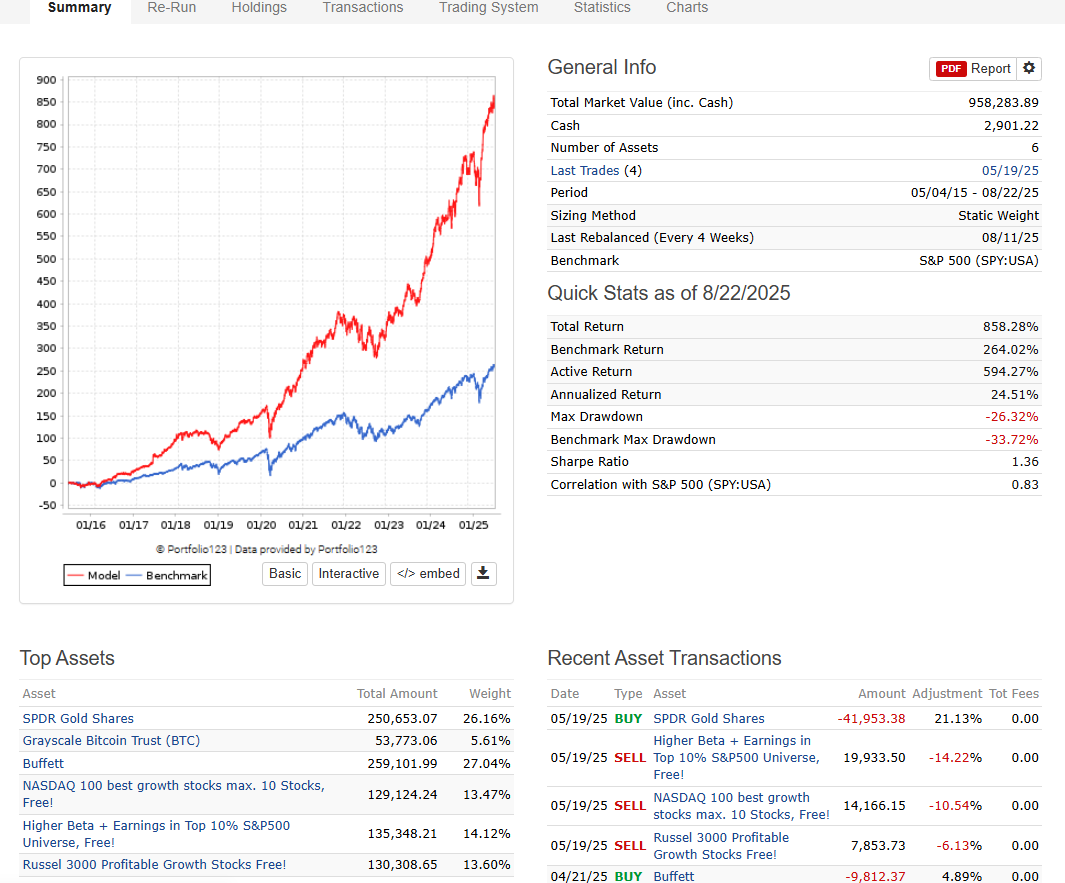Click the Sizing Method value Static Weight
1065x883 pixels.
tap(998, 215)
